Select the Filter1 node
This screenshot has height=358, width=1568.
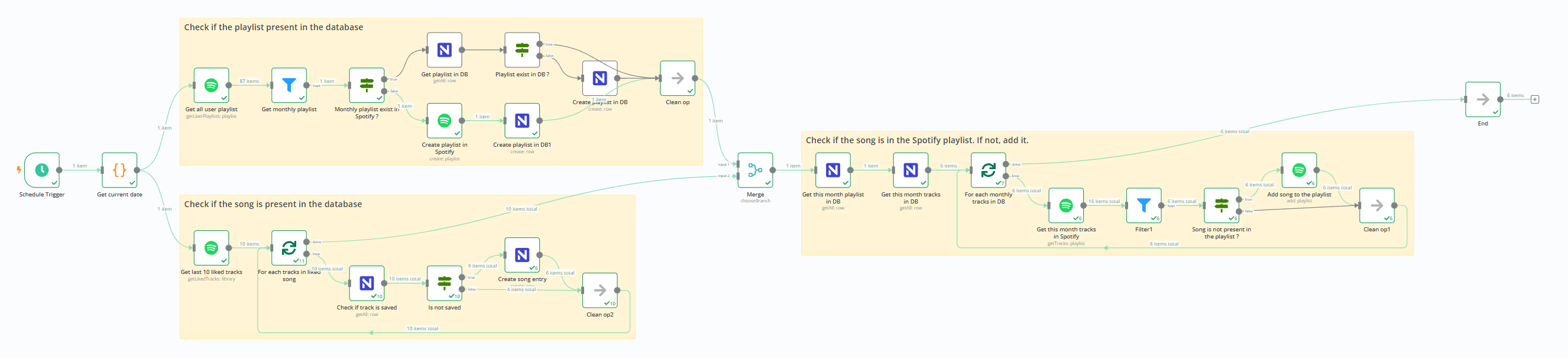[x=1143, y=205]
